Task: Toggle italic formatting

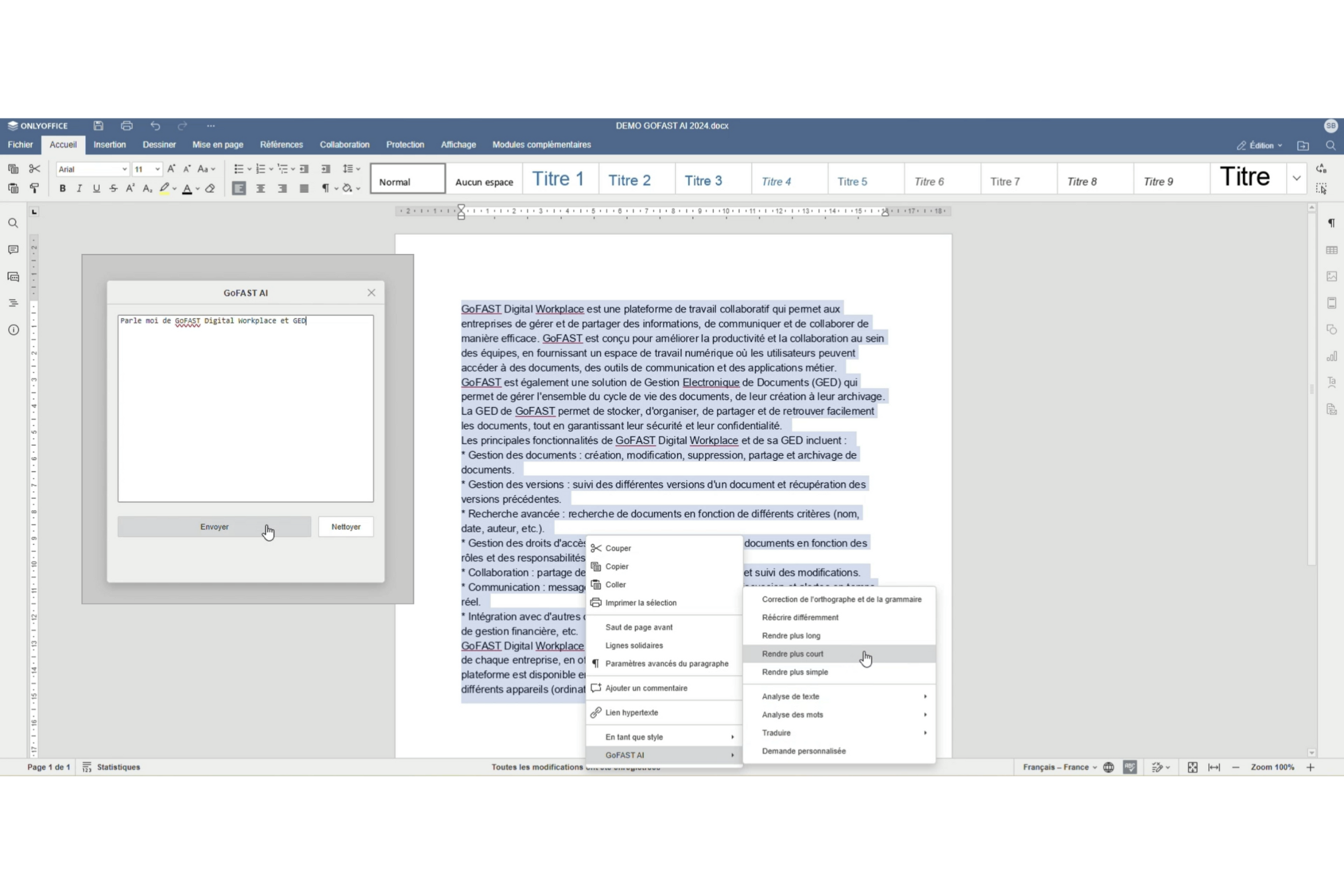Action: point(79,188)
